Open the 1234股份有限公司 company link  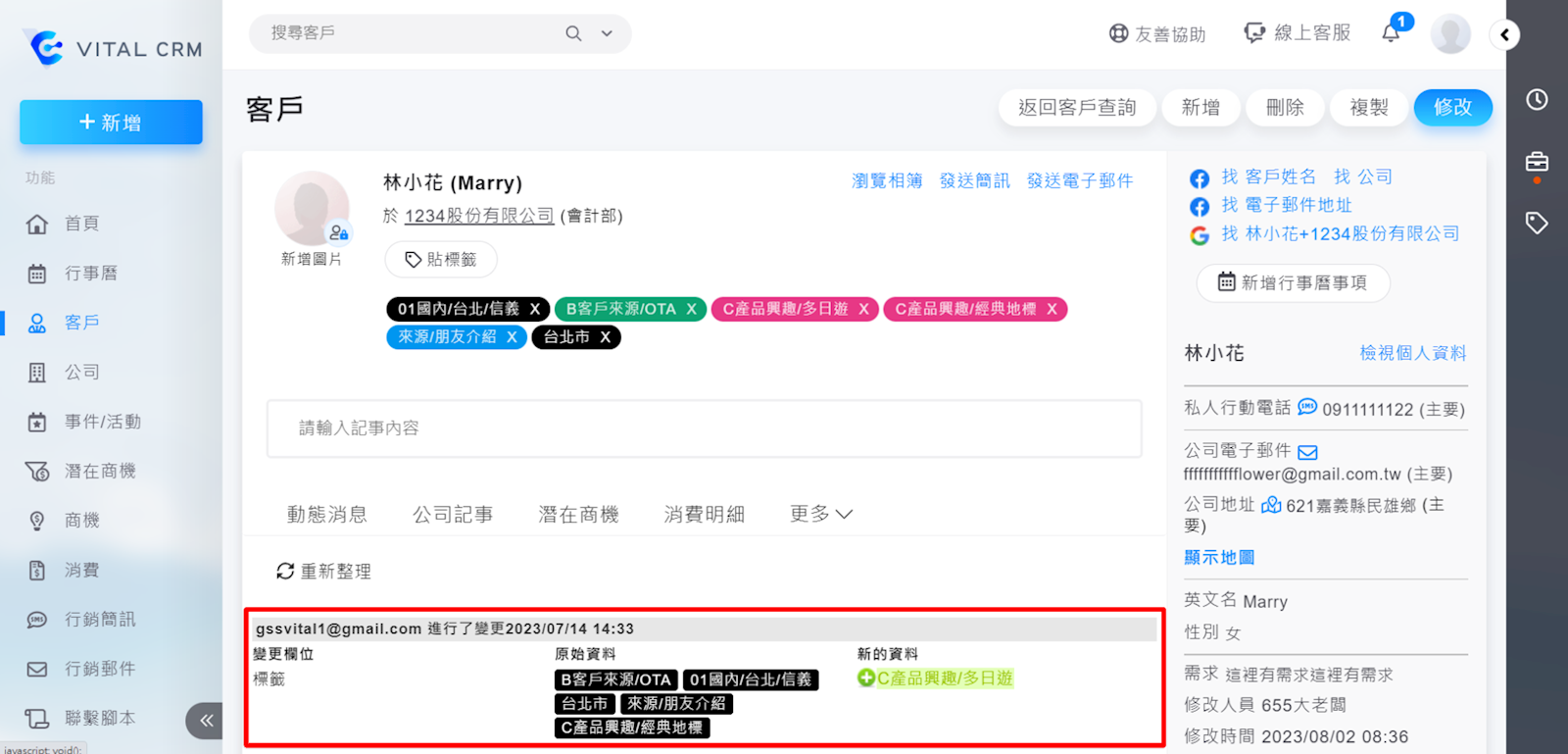pyautogui.click(x=478, y=216)
